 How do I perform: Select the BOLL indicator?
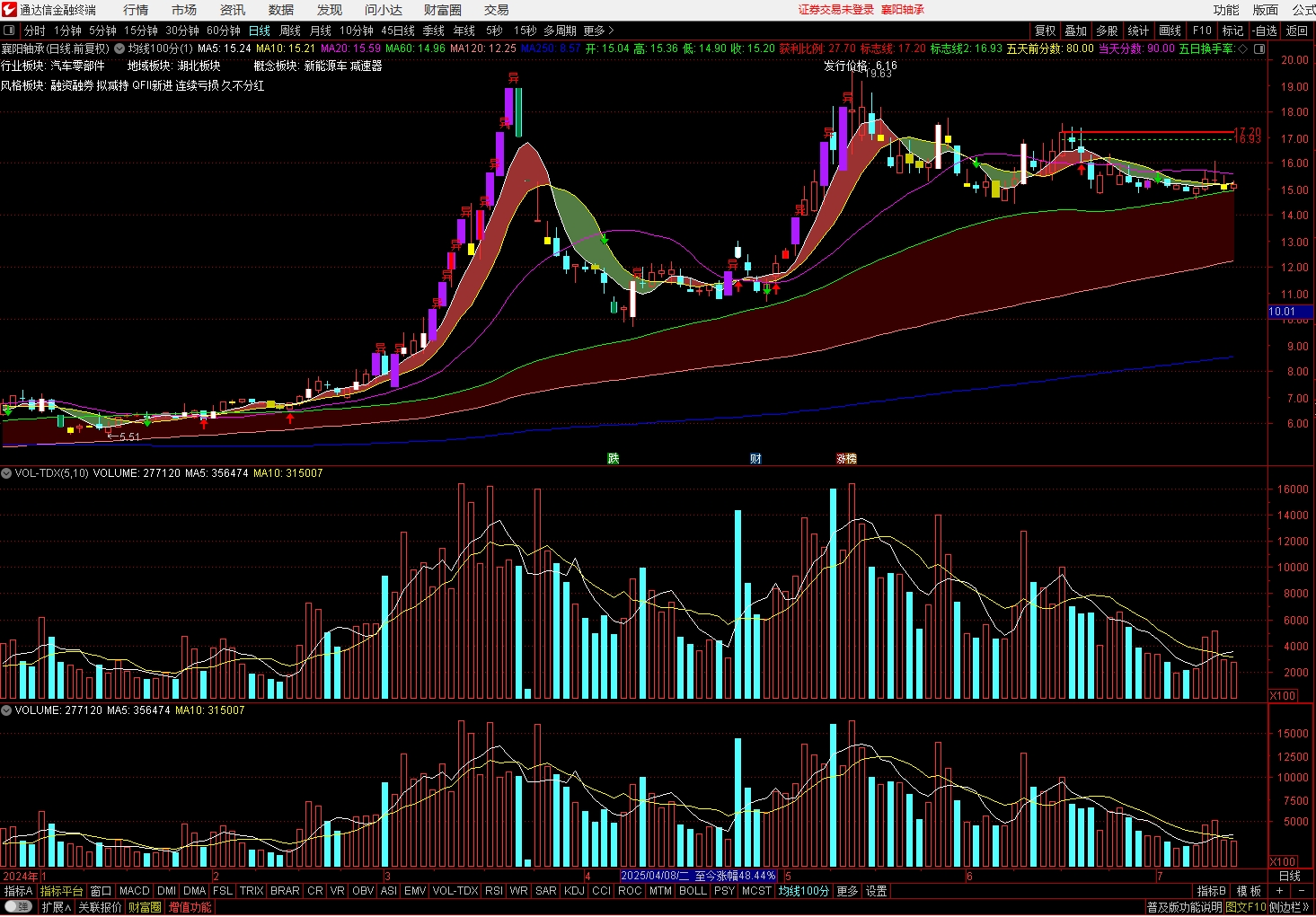pos(693,891)
